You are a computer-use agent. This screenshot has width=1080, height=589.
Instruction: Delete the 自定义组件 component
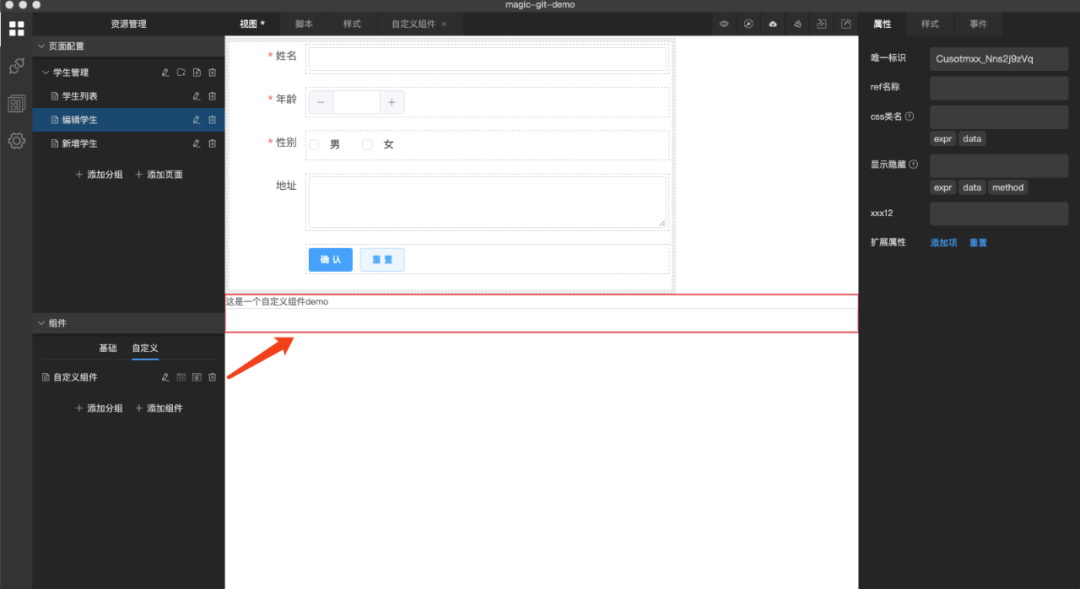point(212,378)
